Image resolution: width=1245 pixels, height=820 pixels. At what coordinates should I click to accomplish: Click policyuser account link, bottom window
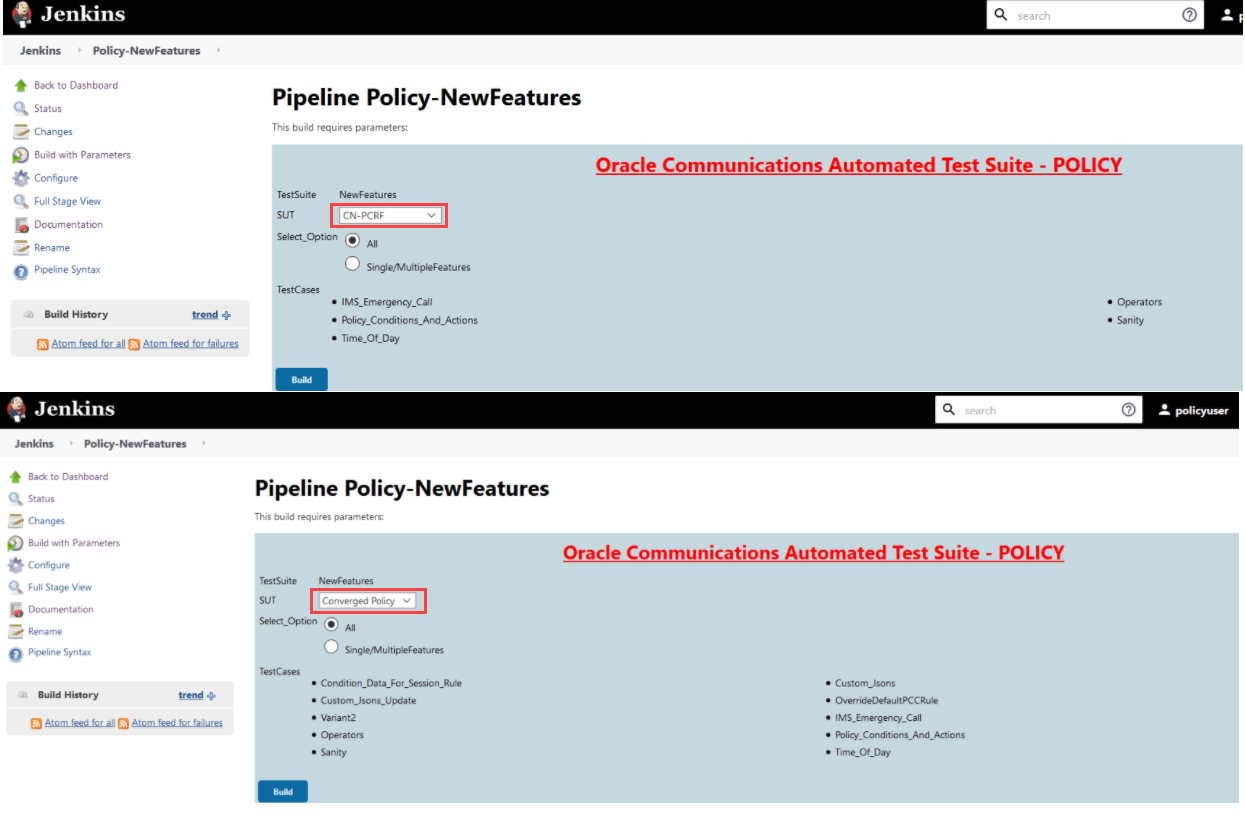(x=1194, y=411)
